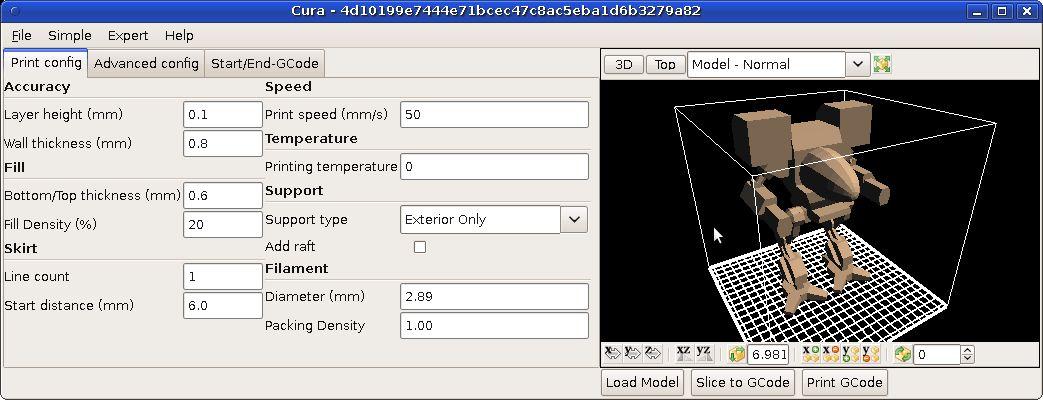Click the flip X axis icon
Viewport: 1043px width, 400px height.
coord(613,353)
